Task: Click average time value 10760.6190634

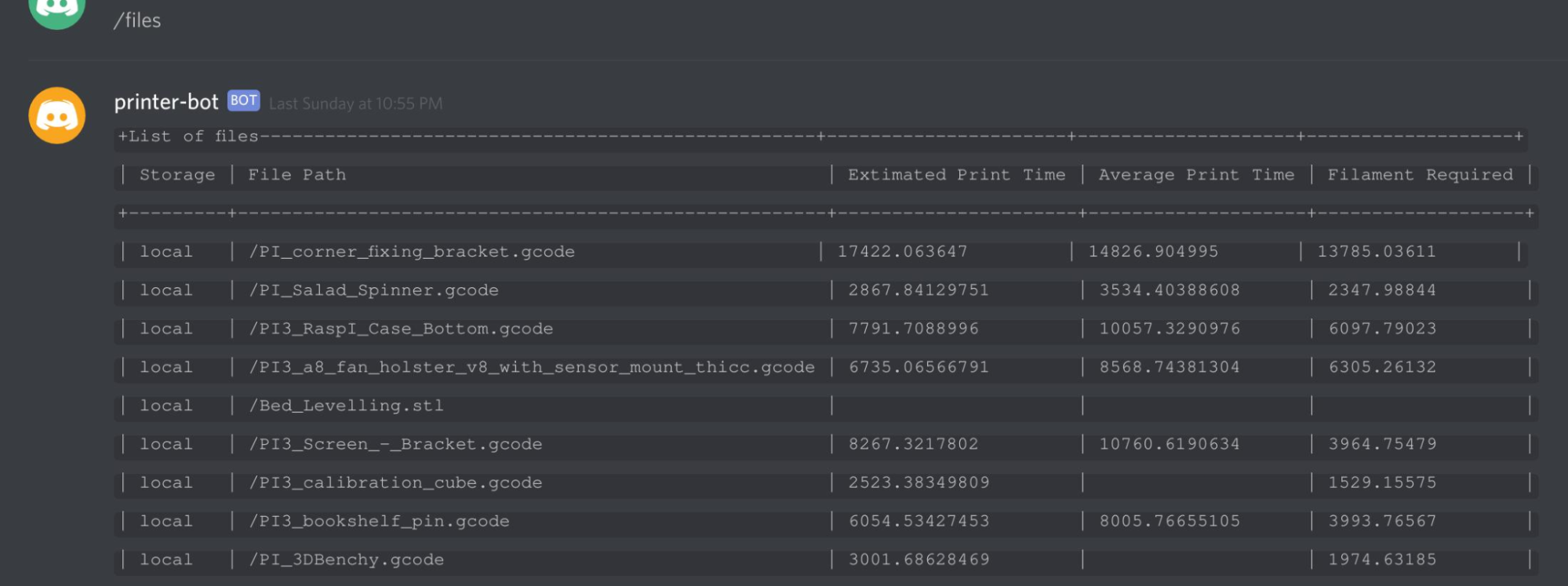Action: tap(1170, 444)
